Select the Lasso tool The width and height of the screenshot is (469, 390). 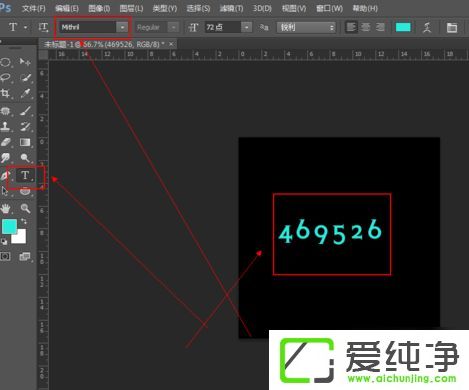(6, 78)
